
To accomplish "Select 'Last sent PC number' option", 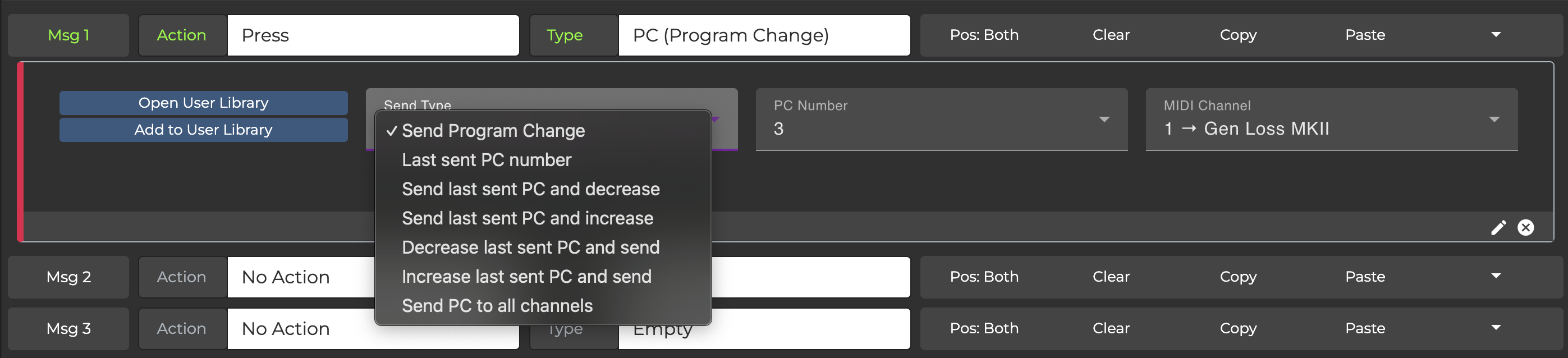I will [x=487, y=160].
